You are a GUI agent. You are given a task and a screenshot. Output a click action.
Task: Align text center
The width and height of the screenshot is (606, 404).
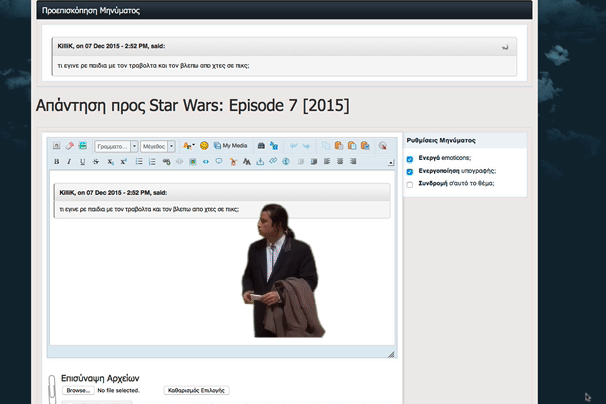pyautogui.click(x=340, y=161)
